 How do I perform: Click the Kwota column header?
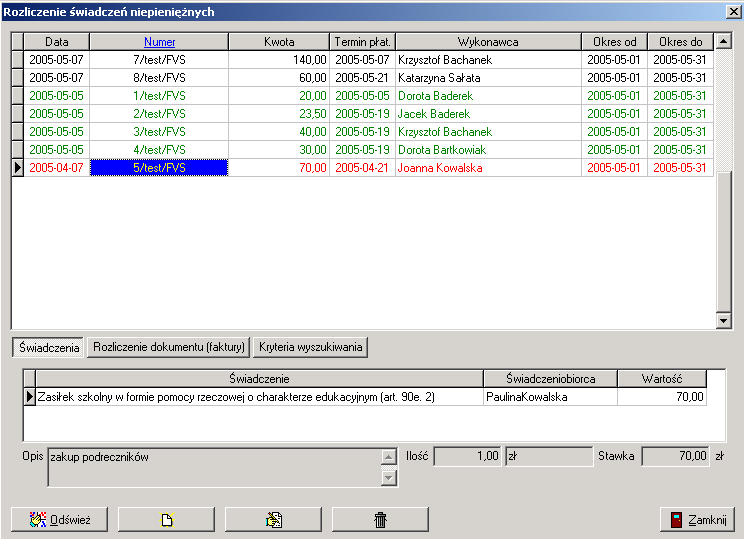pos(279,42)
